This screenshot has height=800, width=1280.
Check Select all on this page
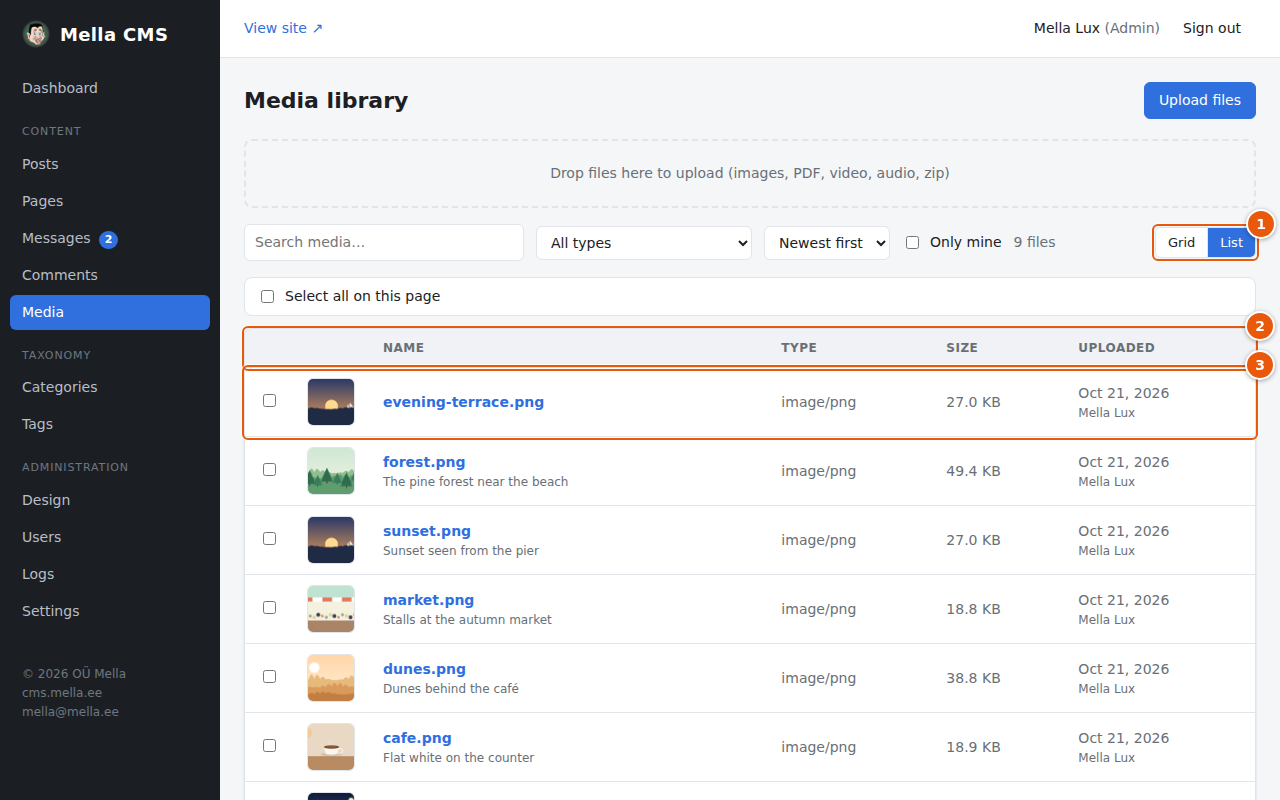click(267, 296)
